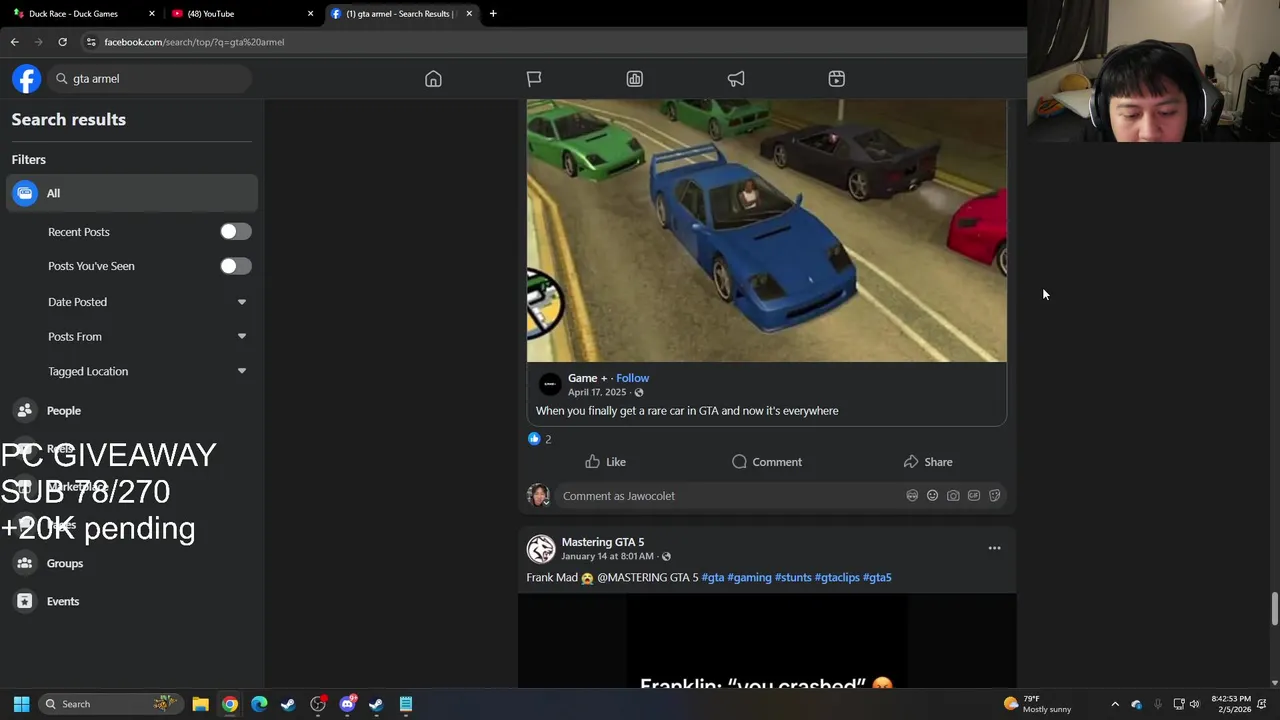1280x720 pixels.
Task: Go back with the browser back arrow
Action: coord(14,42)
